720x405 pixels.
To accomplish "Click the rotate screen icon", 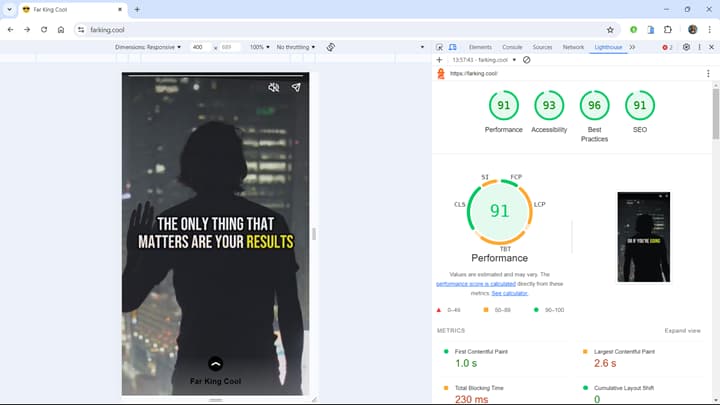I will click(330, 47).
